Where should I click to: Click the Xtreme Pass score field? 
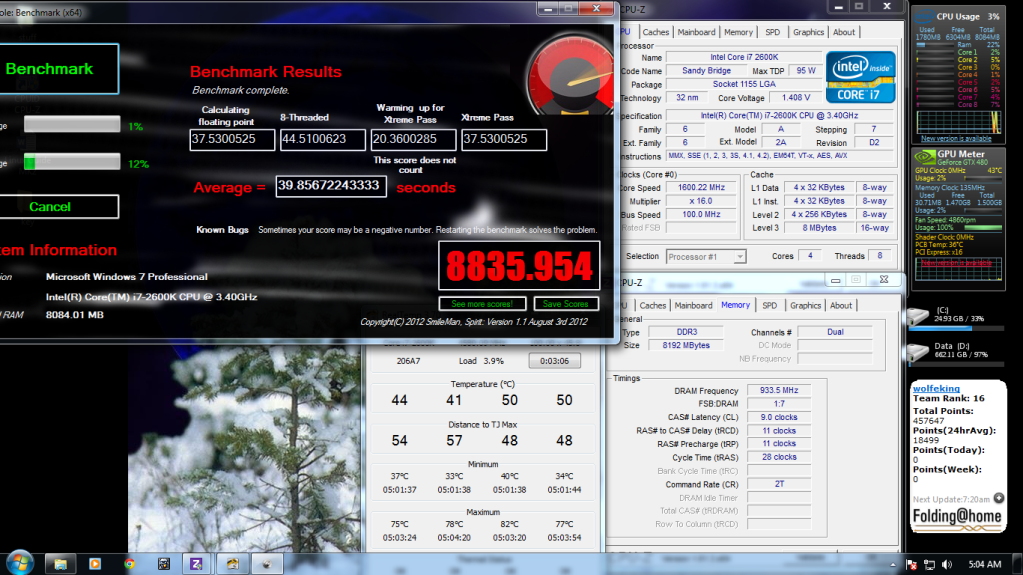point(504,140)
